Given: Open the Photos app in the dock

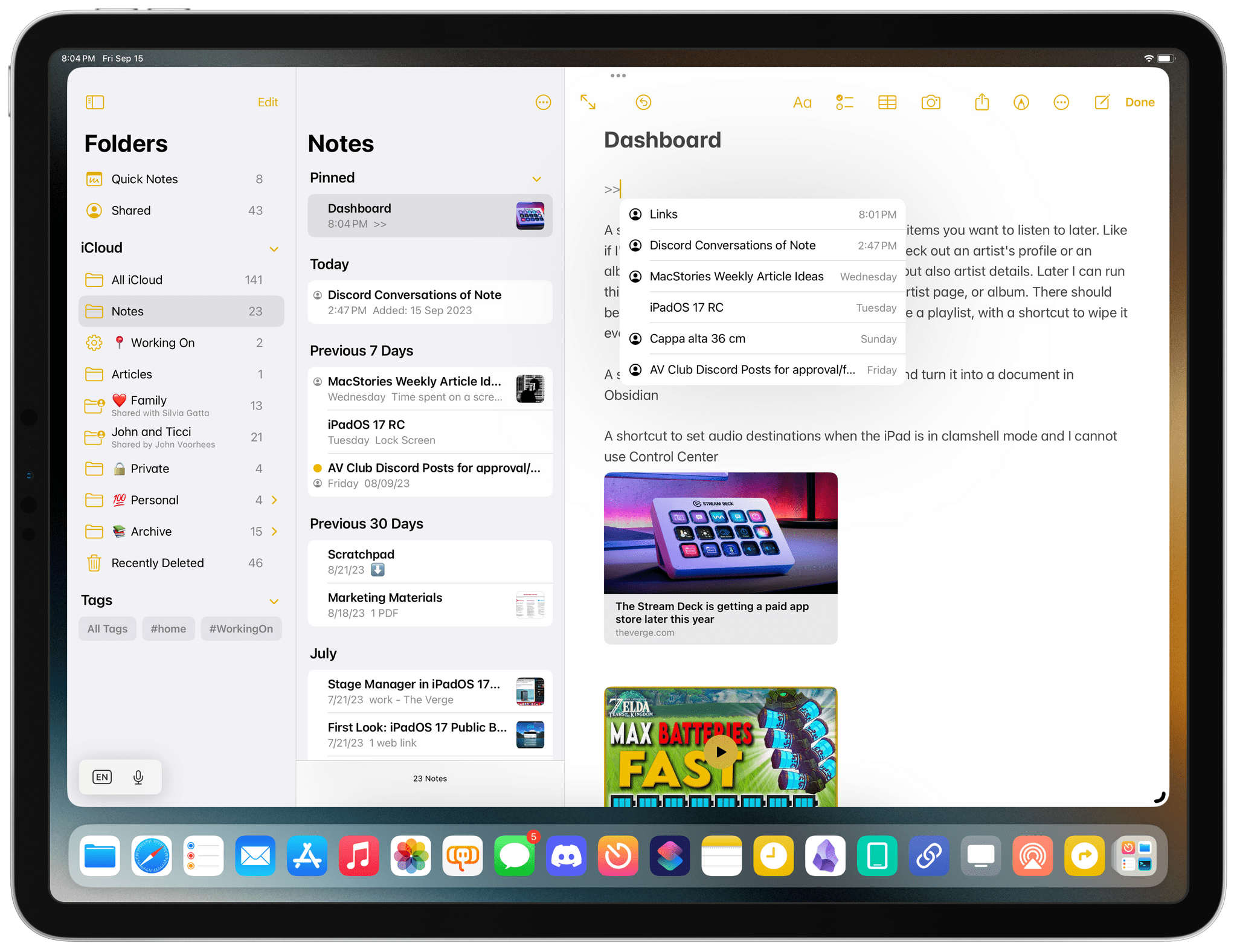Looking at the screenshot, I should point(411,855).
